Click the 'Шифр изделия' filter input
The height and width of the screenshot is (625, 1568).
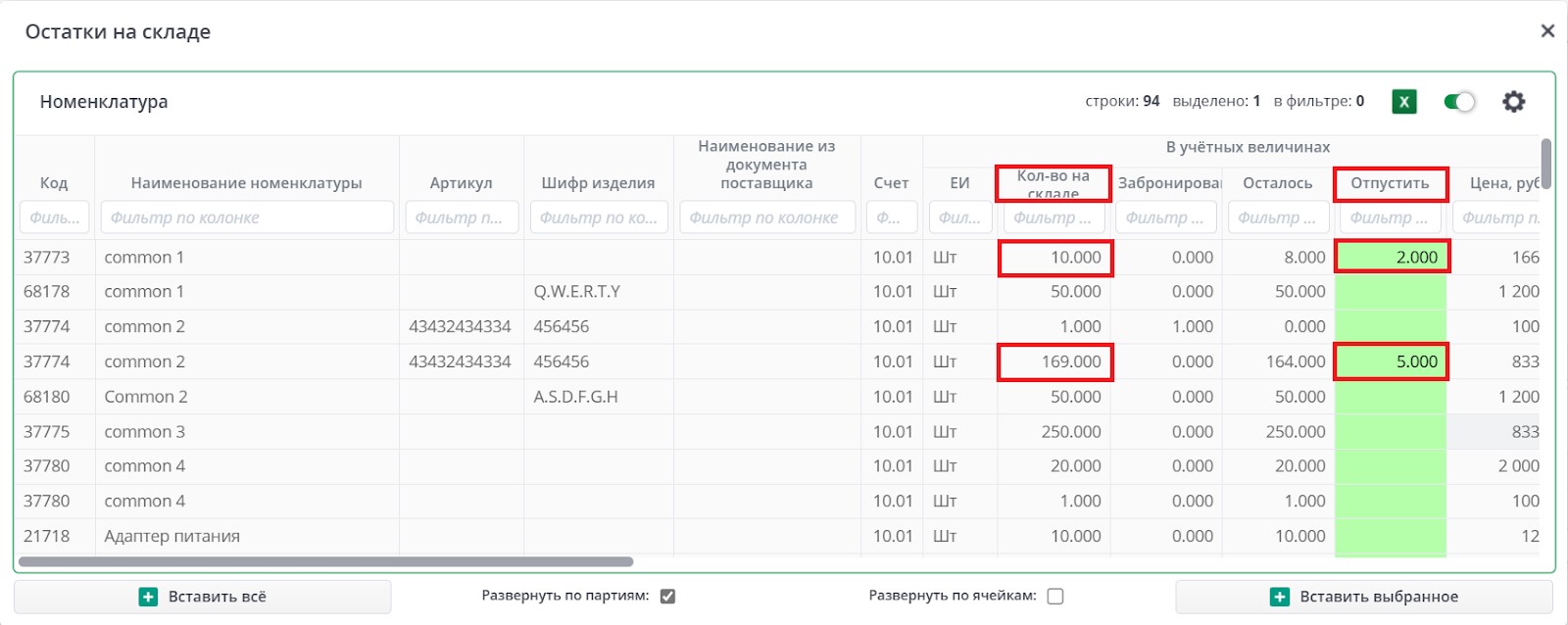pos(599,217)
